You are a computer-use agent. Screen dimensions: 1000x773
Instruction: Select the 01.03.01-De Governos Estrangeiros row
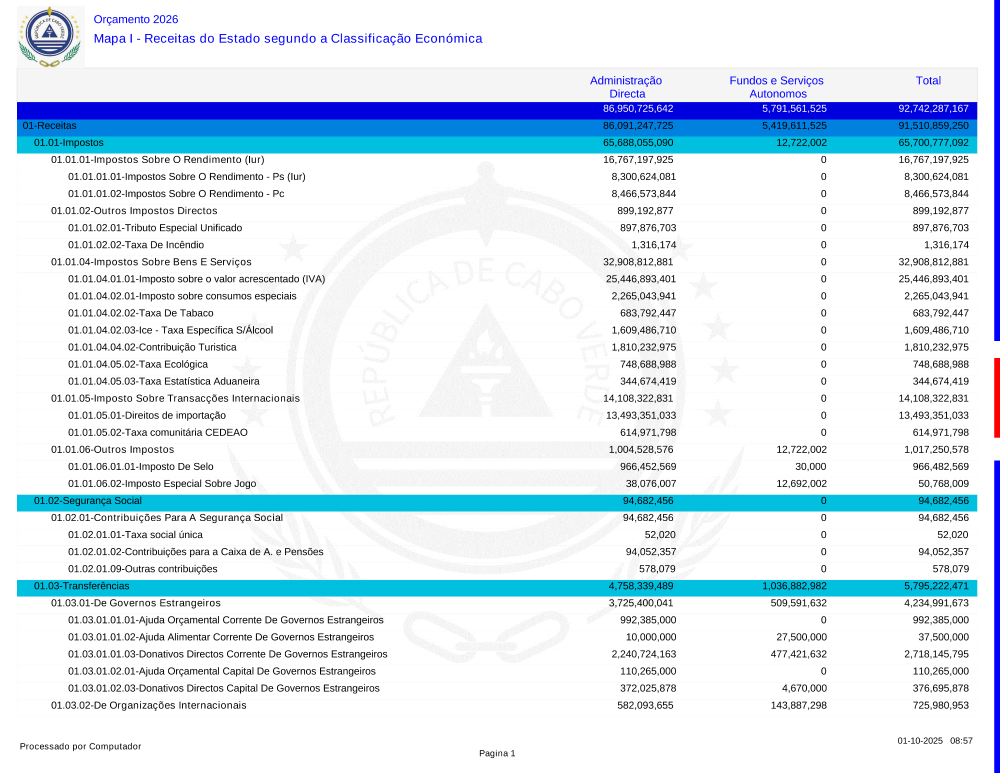click(x=135, y=603)
